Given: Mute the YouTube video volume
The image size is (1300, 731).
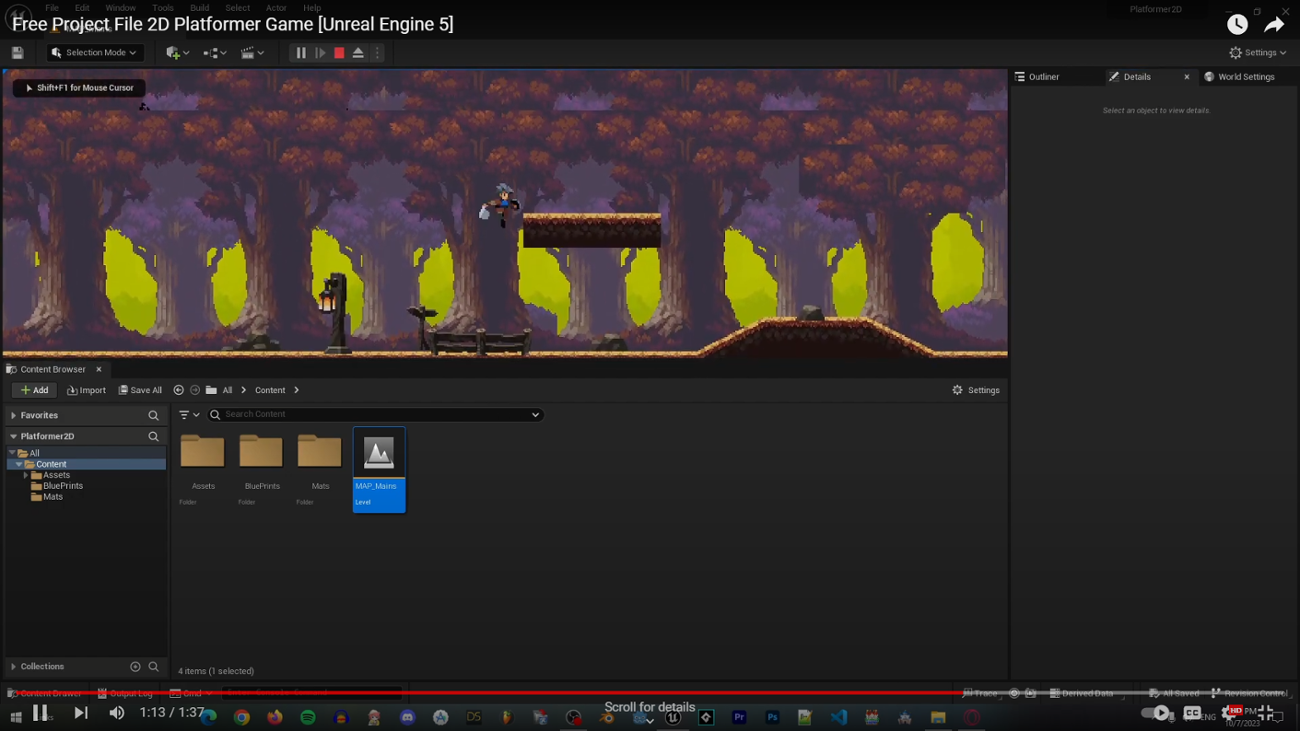Looking at the screenshot, I should click(x=117, y=713).
